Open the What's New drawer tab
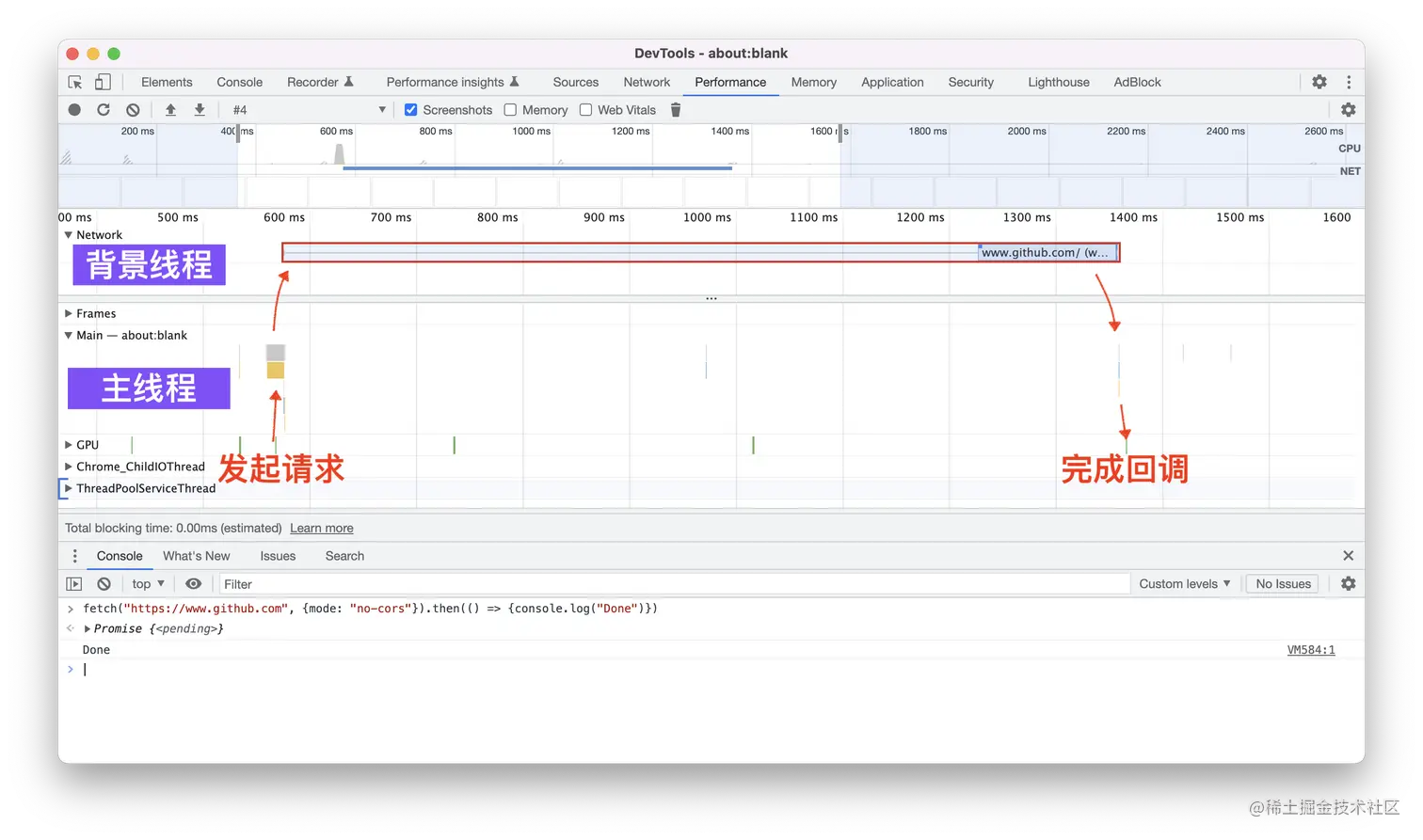Viewport: 1423px width, 840px height. tap(197, 556)
